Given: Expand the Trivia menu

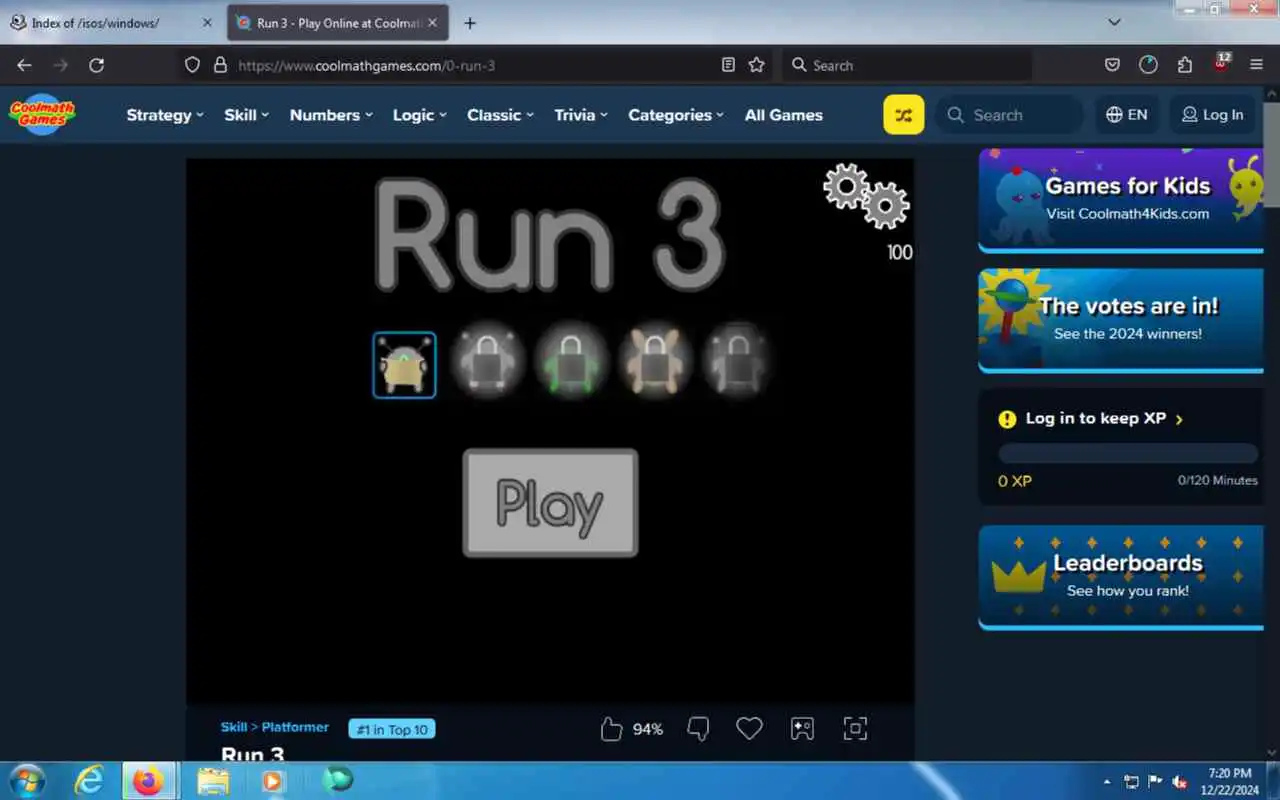Looking at the screenshot, I should tap(581, 115).
